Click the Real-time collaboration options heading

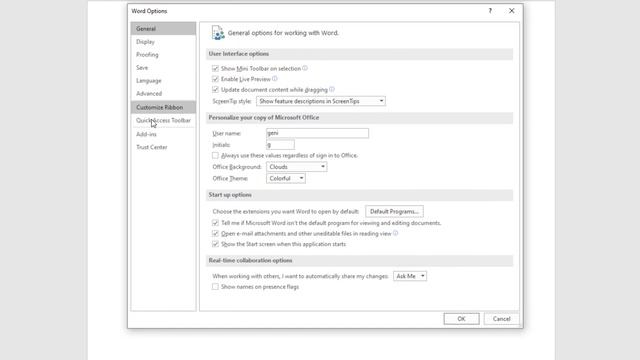(x=250, y=260)
